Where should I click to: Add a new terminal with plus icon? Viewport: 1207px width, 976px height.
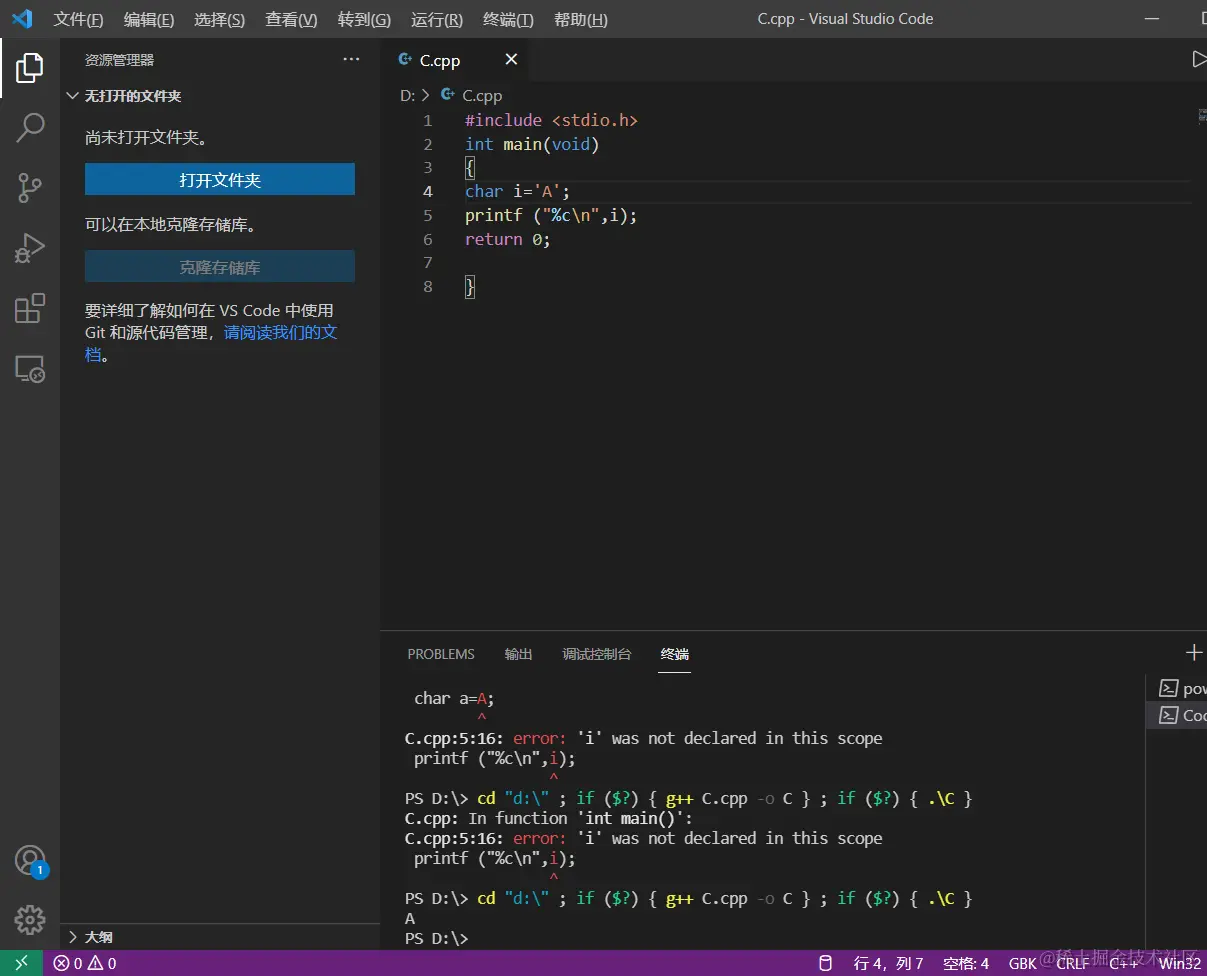[1193, 653]
